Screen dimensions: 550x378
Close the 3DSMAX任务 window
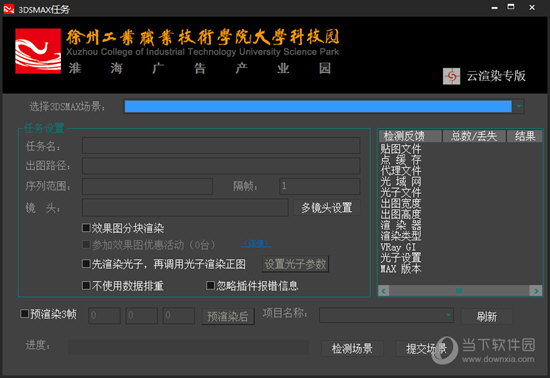point(532,7)
